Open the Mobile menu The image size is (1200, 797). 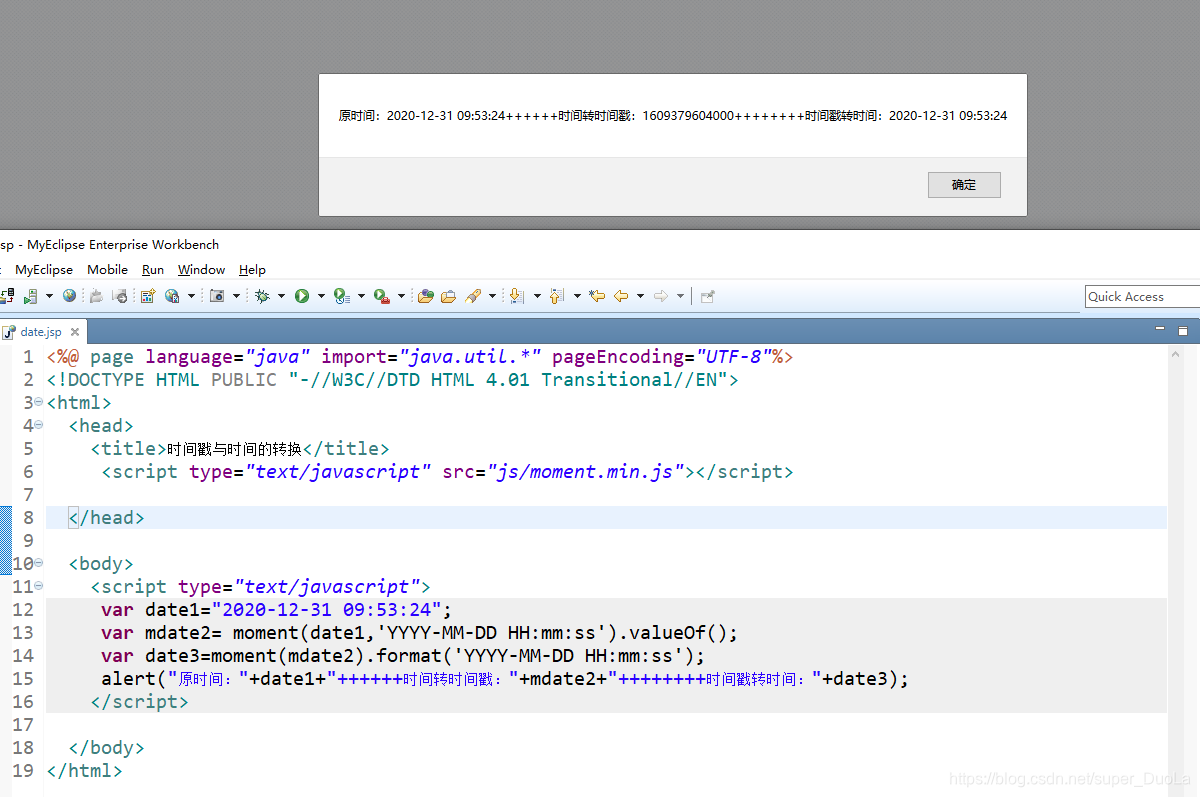[107, 270]
